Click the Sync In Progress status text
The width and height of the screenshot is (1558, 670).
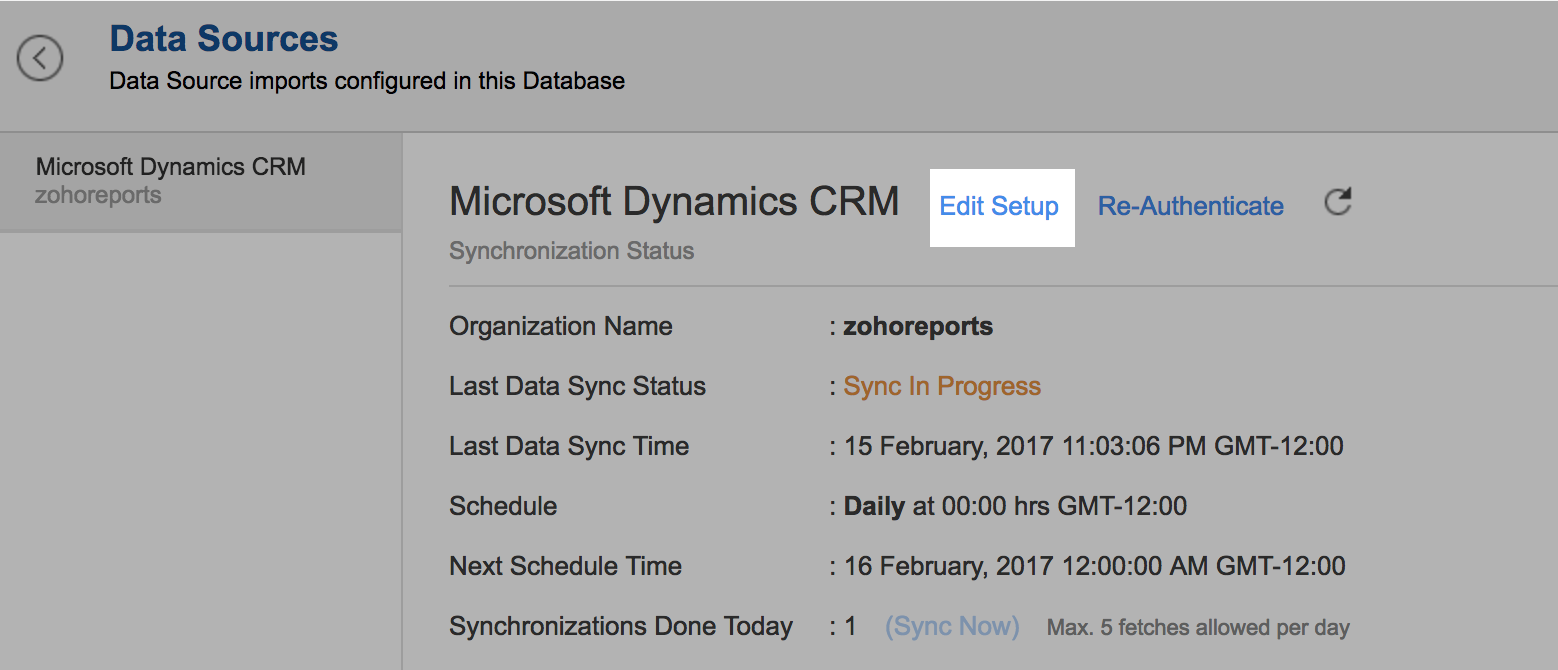click(942, 387)
